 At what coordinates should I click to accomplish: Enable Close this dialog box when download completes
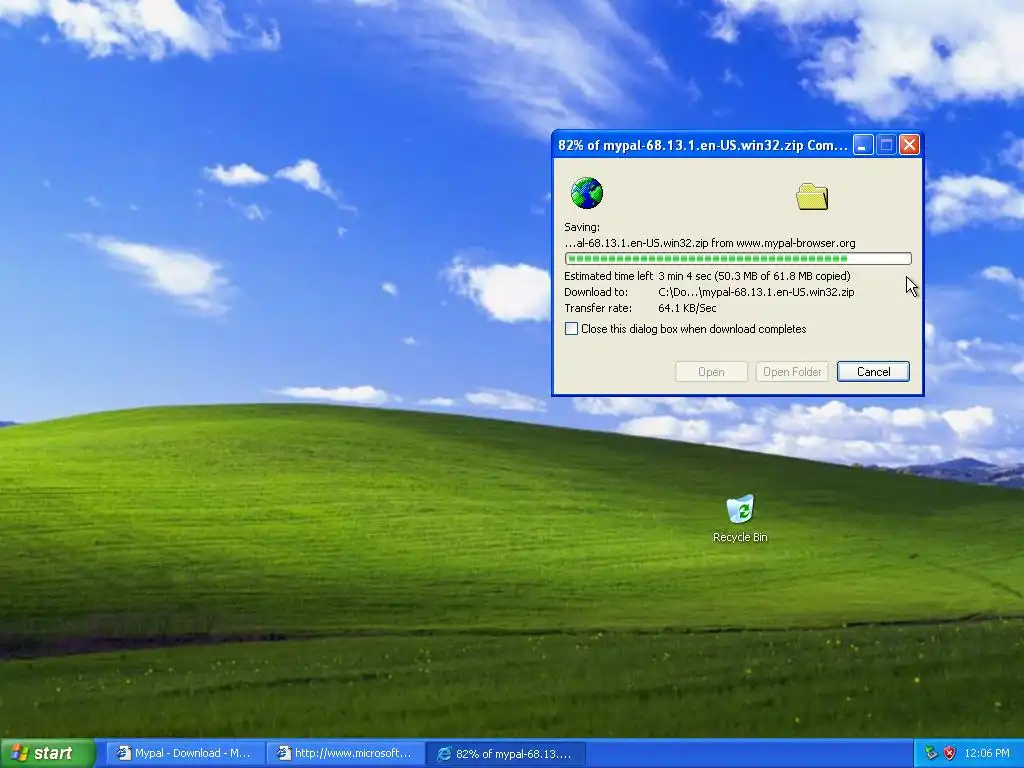(571, 328)
